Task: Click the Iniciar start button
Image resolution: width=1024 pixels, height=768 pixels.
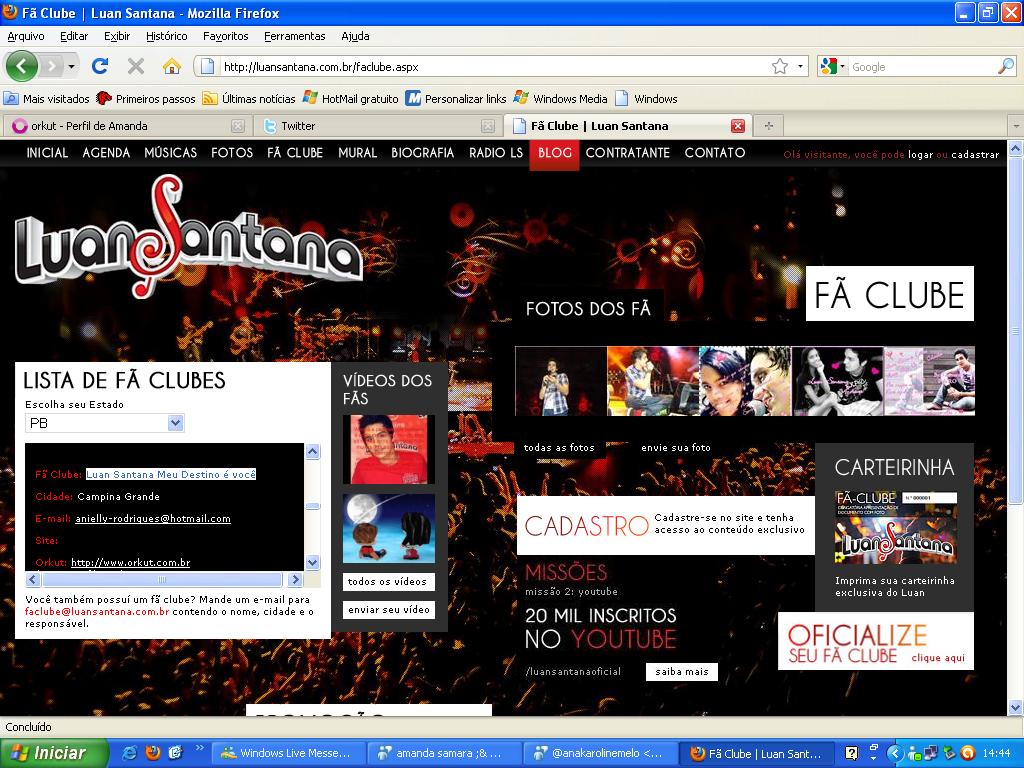Action: tap(54, 753)
